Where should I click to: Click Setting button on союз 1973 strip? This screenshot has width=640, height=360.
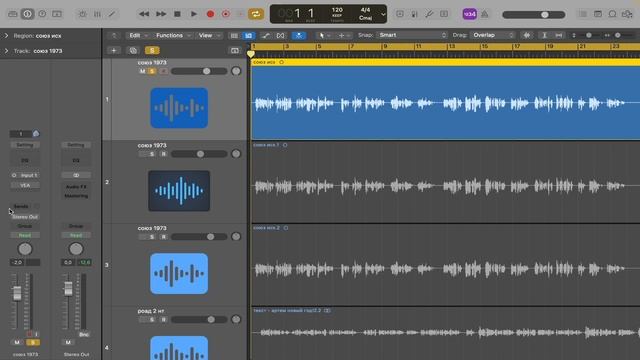tap(24, 145)
